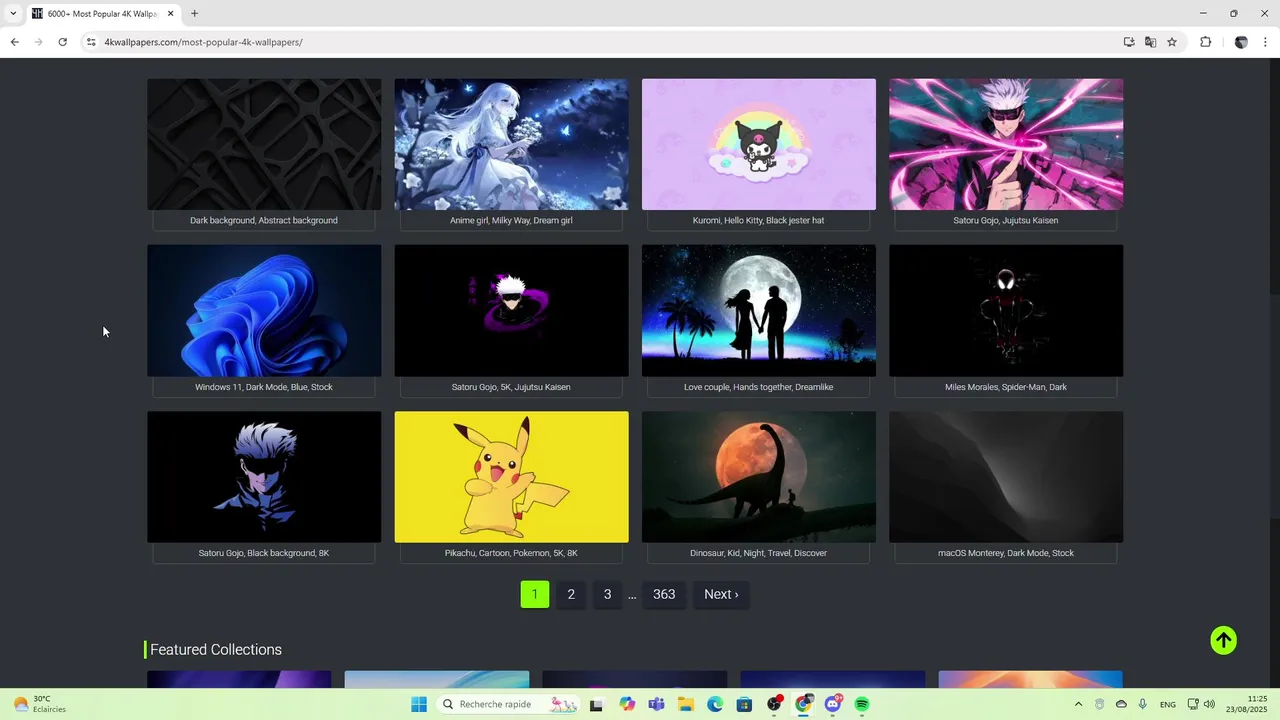This screenshot has height=720, width=1280.
Task: Click 'Satoru Gojo, Black background, 8K' caption
Action: [264, 553]
